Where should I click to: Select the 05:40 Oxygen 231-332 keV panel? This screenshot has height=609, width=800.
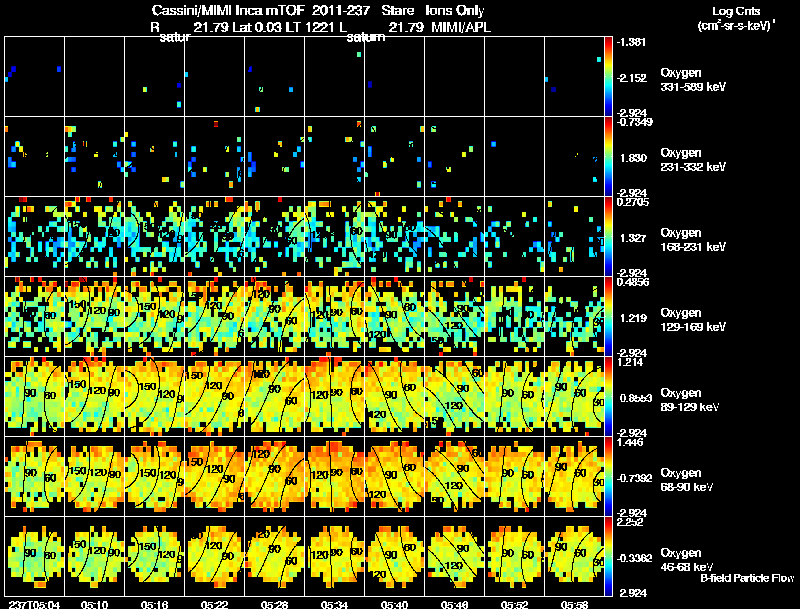394,156
